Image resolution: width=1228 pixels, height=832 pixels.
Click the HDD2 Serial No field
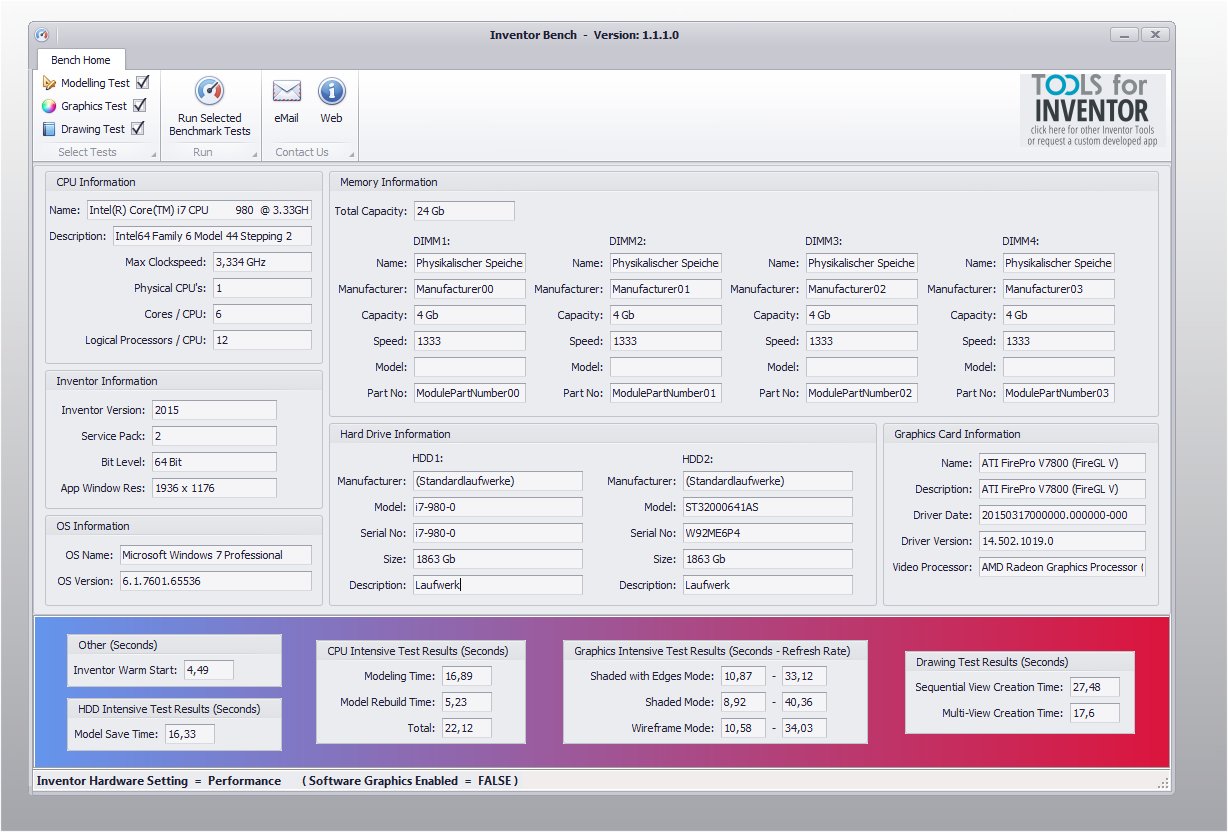click(768, 533)
